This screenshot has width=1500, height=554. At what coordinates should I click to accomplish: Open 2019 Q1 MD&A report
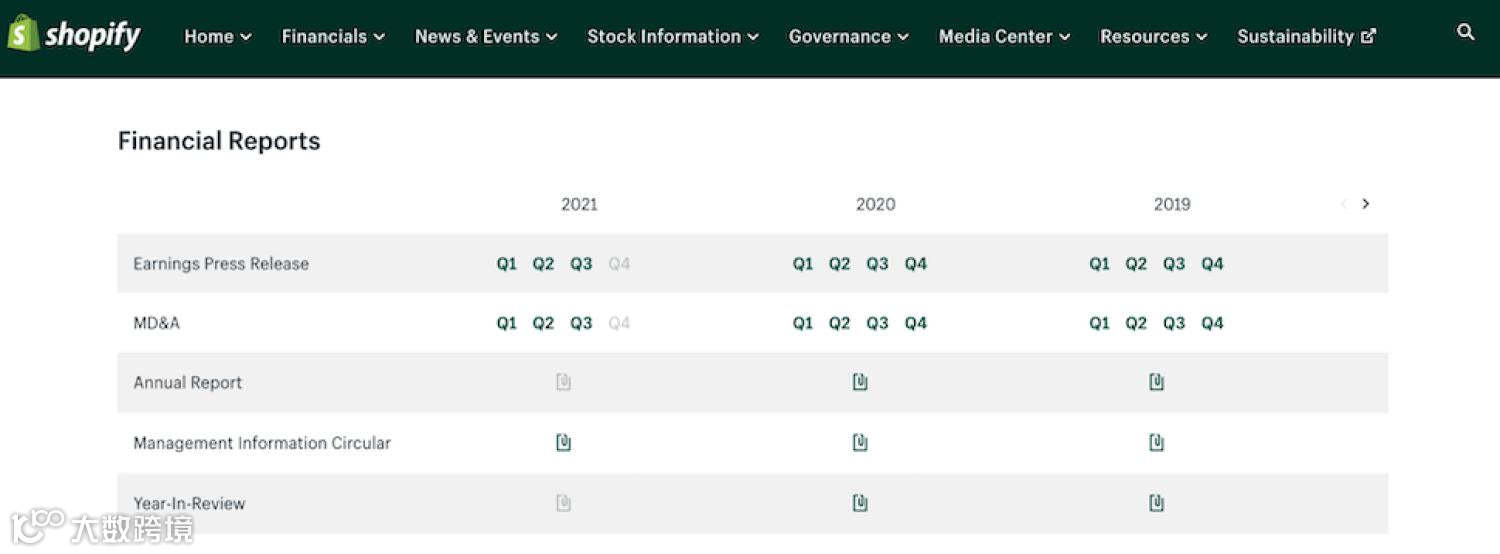click(1100, 323)
